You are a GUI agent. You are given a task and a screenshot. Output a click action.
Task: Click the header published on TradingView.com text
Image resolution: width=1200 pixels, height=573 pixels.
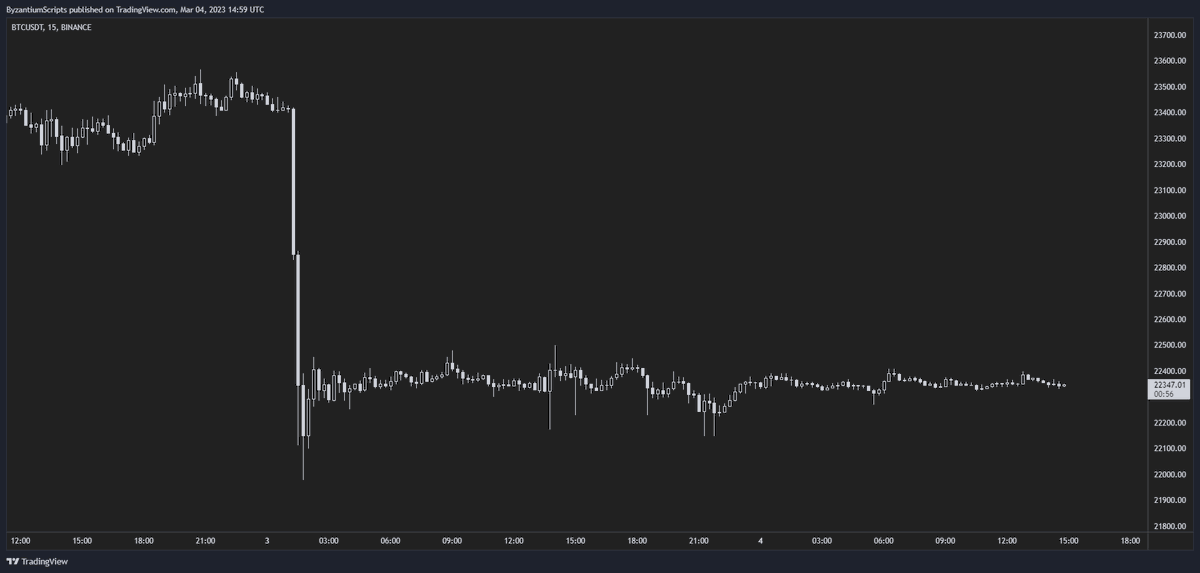point(135,9)
